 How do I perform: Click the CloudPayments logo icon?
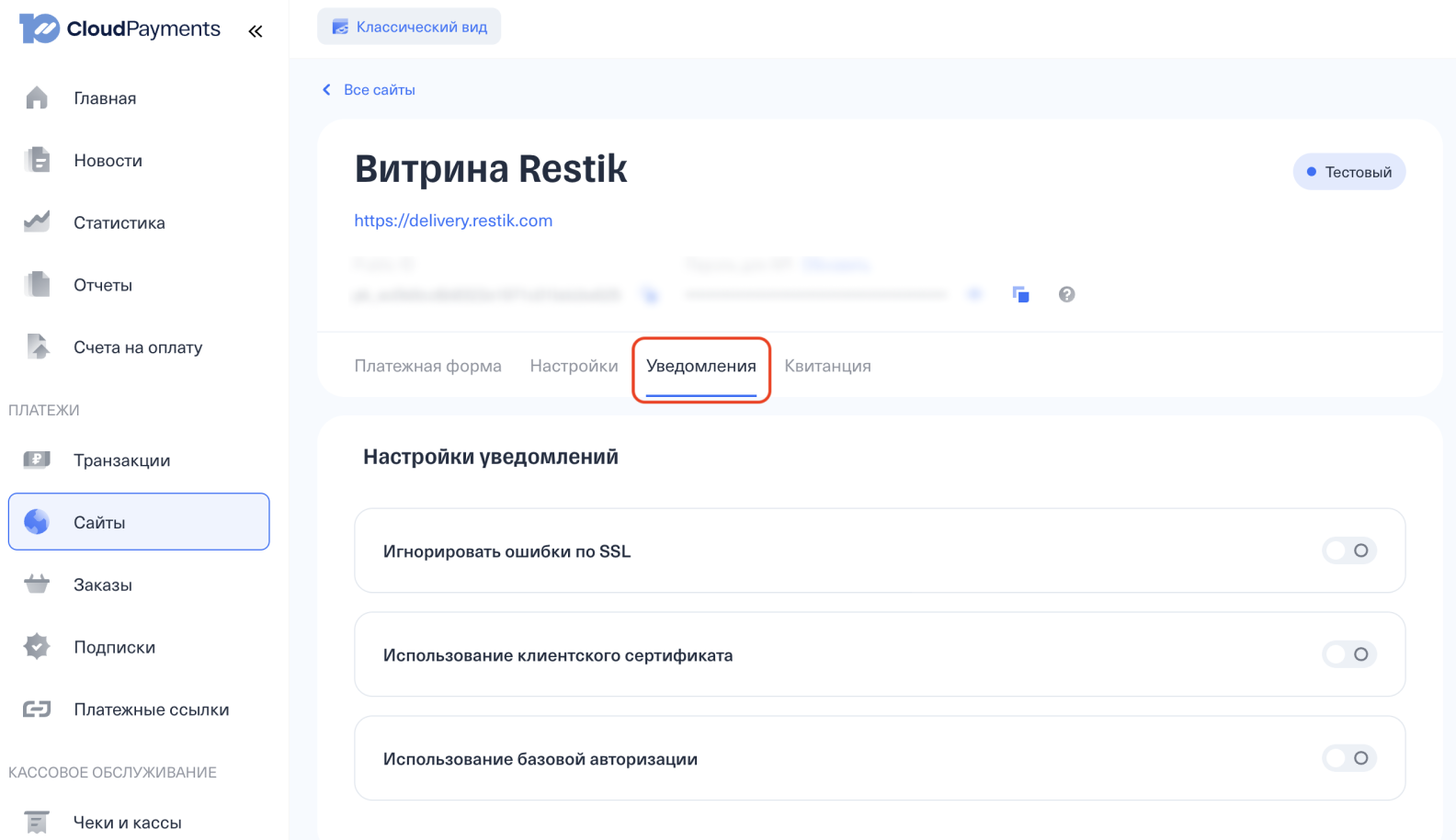click(40, 28)
